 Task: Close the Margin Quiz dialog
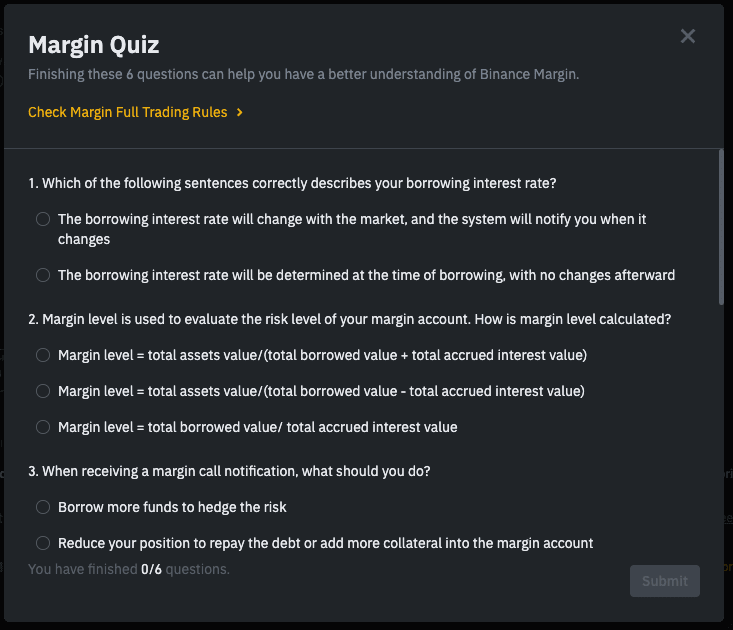[688, 36]
